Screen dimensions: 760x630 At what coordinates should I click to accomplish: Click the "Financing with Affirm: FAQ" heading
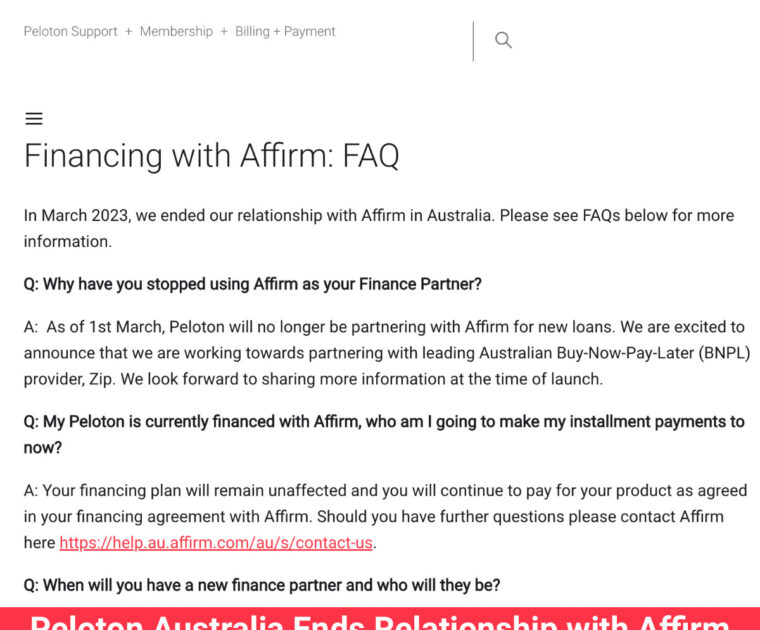pos(211,156)
